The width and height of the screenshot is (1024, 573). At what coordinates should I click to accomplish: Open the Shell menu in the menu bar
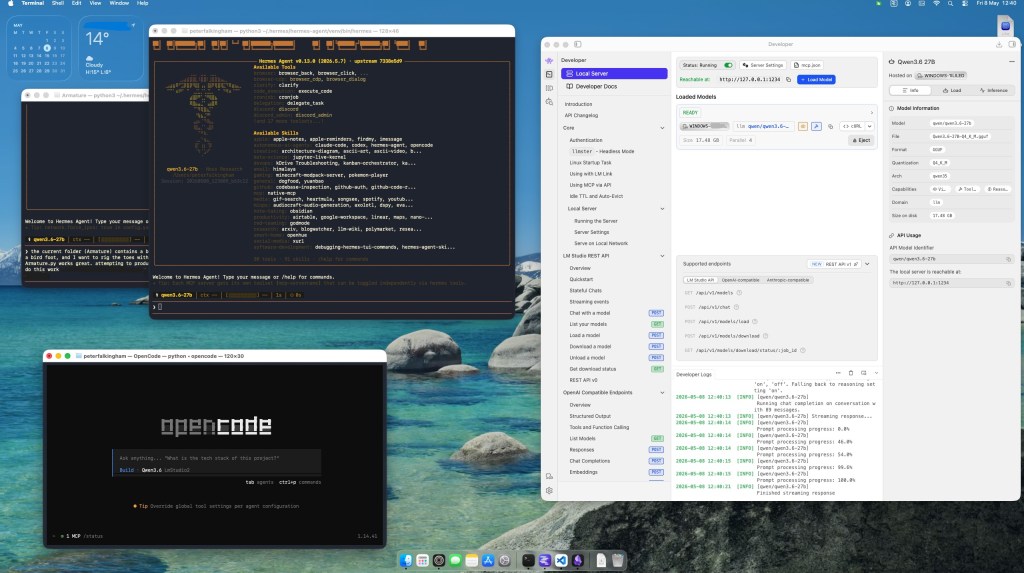pyautogui.click(x=57, y=3)
